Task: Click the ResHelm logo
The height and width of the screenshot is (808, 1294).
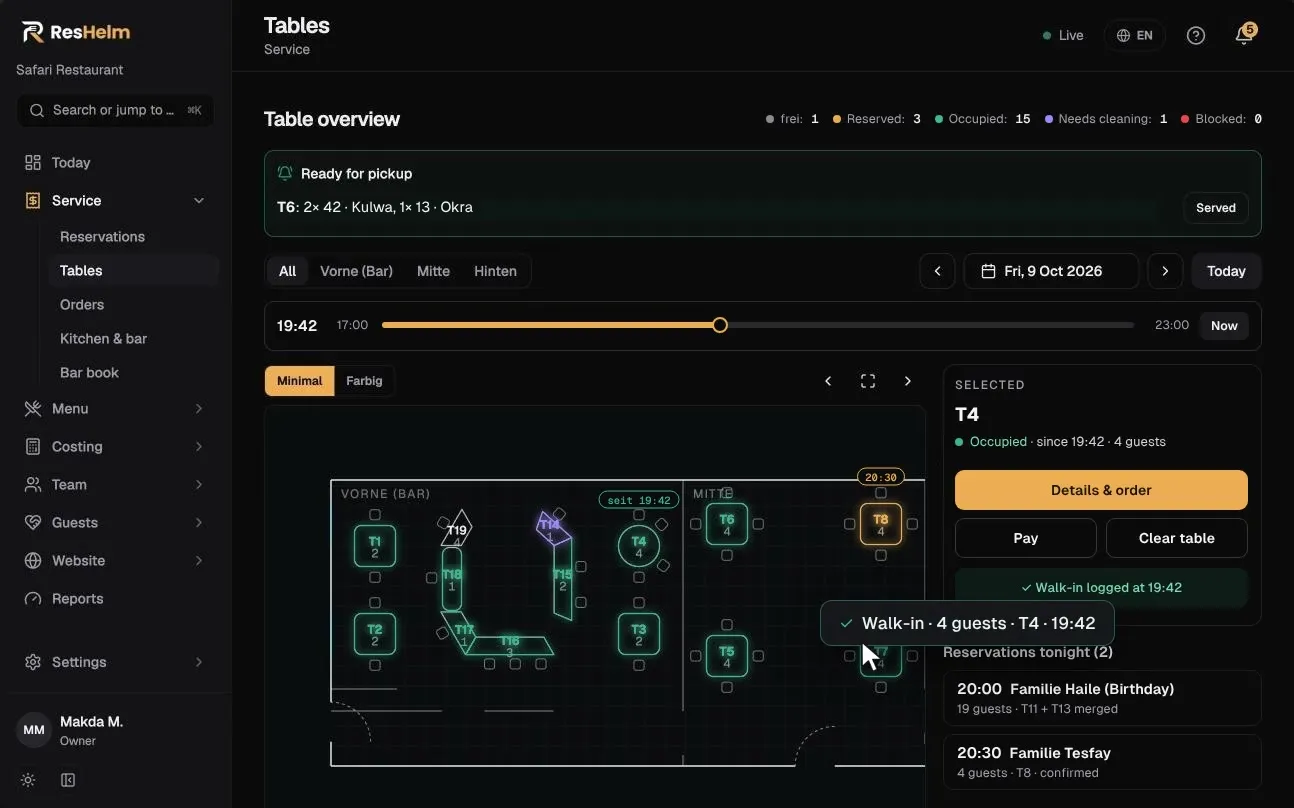Action: point(76,32)
